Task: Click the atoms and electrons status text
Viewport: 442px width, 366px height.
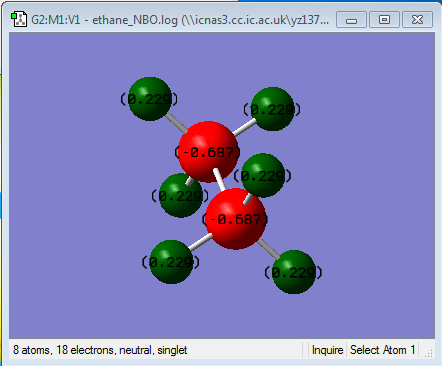Action: [x=100, y=350]
